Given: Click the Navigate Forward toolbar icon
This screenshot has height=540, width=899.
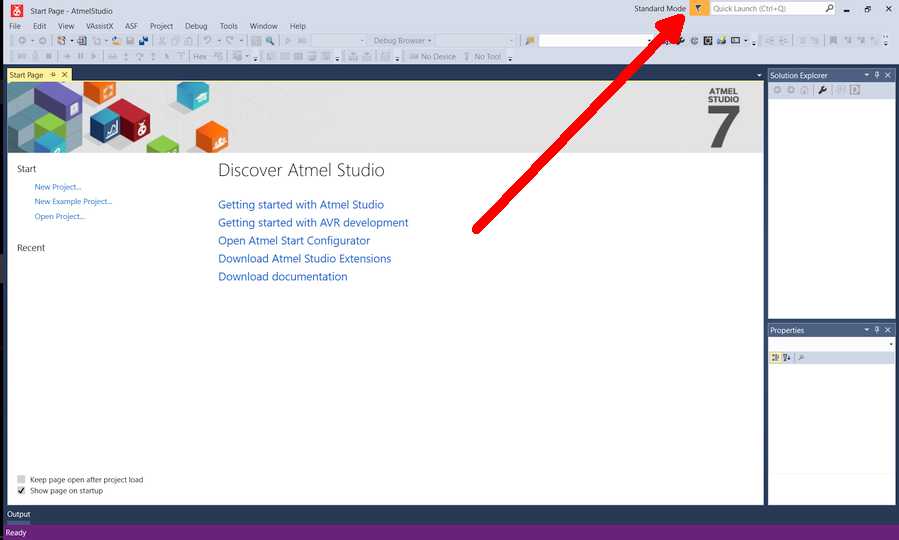Looking at the screenshot, I should [42, 41].
